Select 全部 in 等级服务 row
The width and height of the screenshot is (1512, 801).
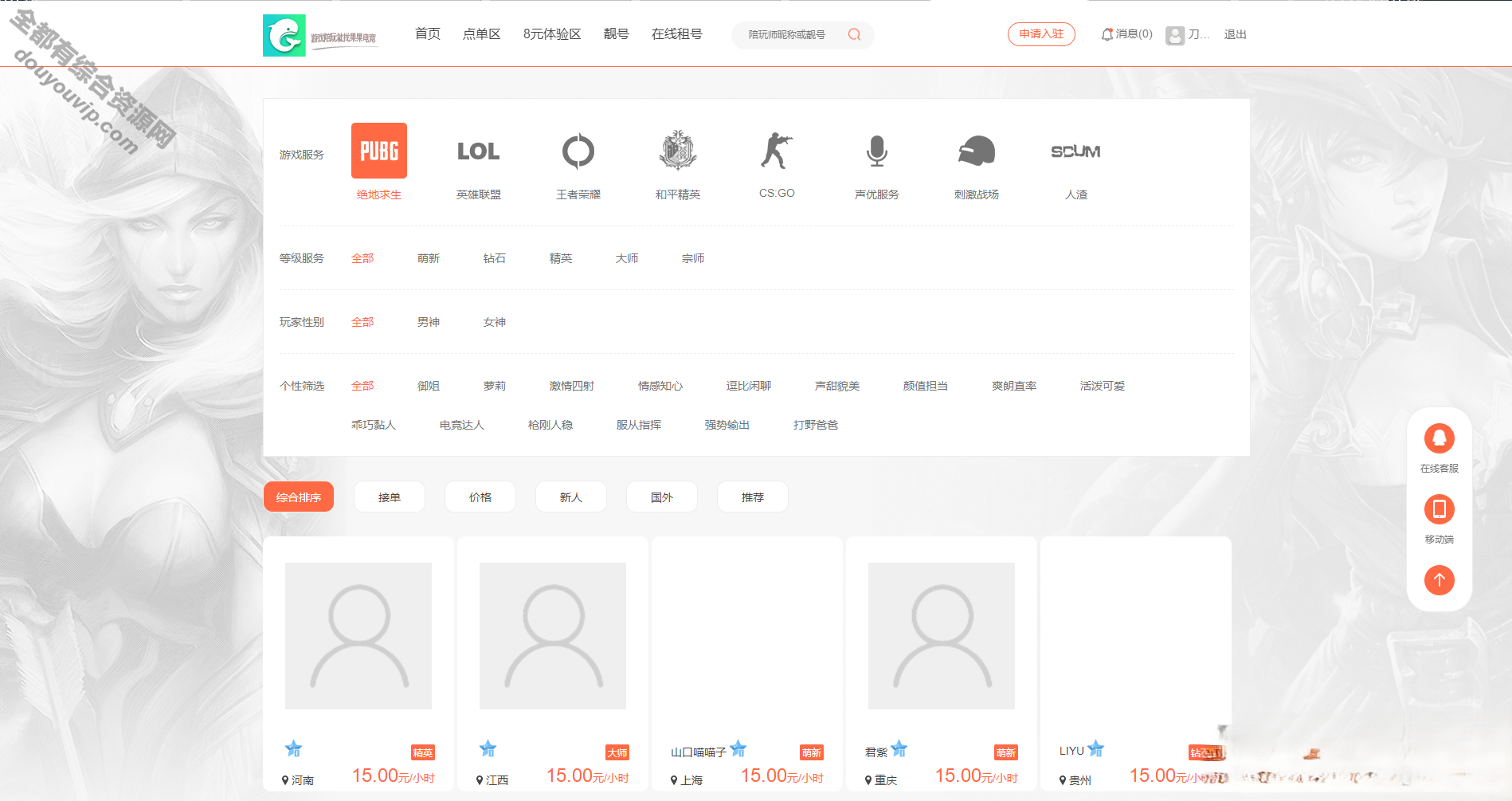[362, 258]
